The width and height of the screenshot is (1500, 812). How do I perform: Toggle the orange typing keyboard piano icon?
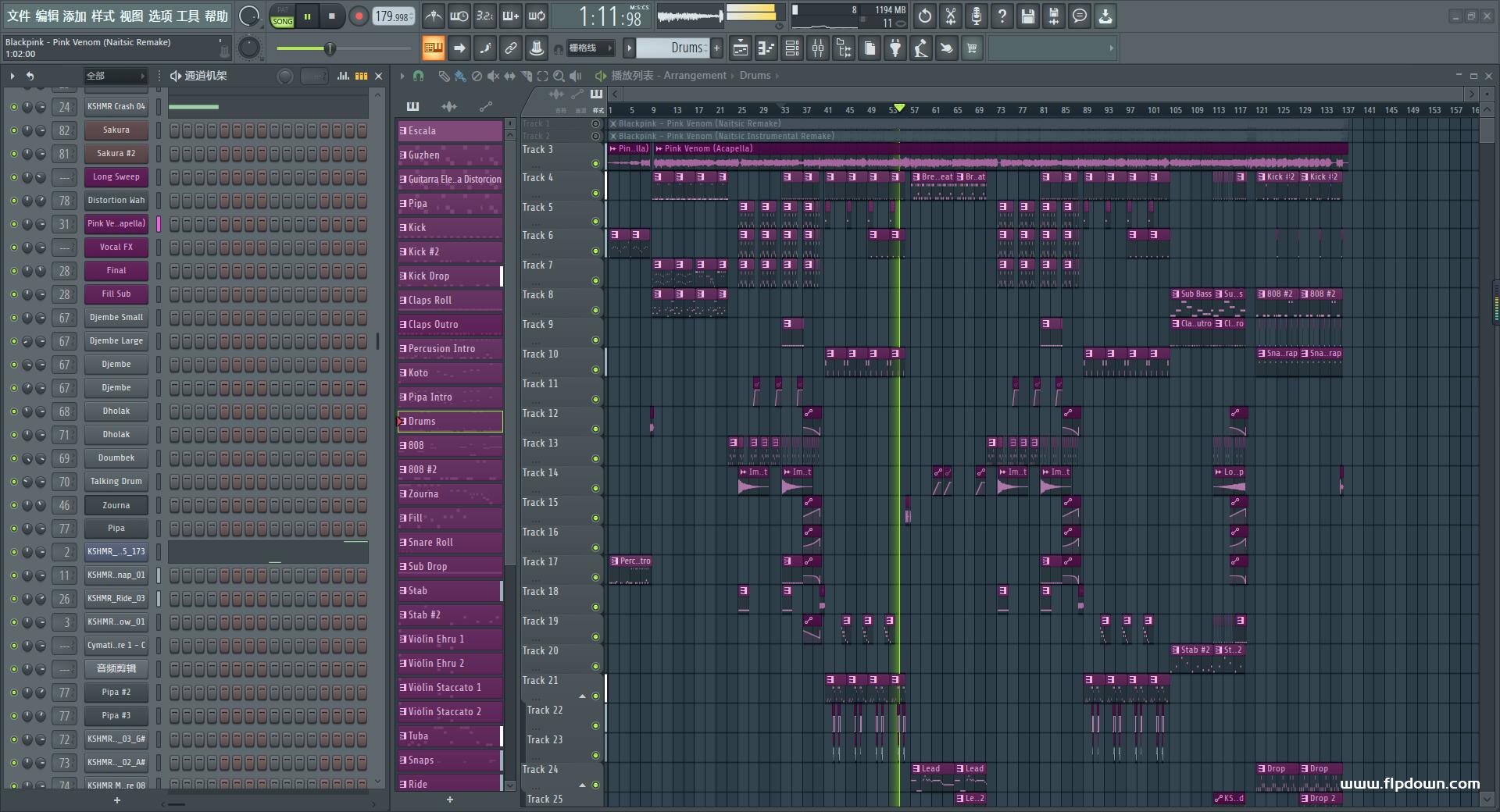coord(434,48)
